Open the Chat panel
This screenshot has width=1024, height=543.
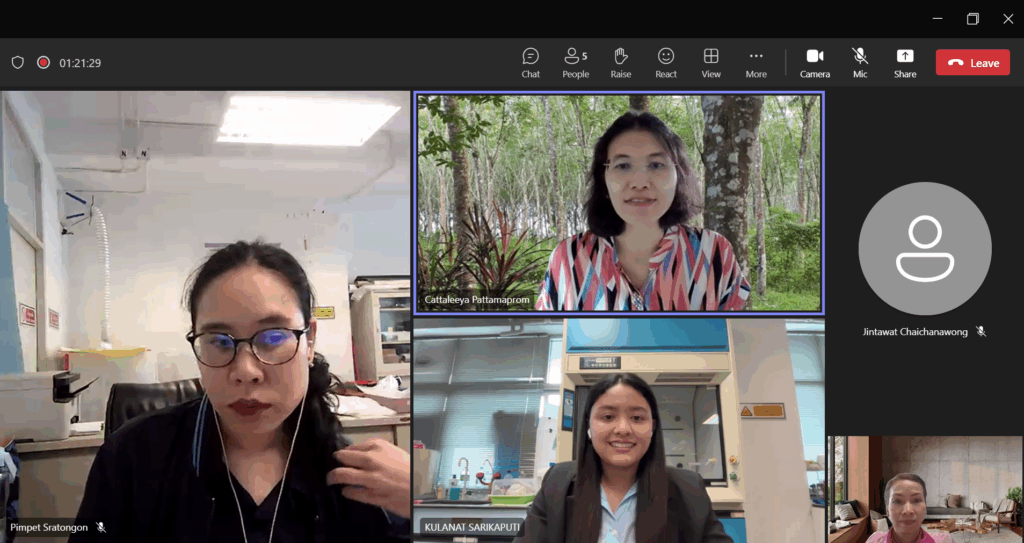[530, 62]
